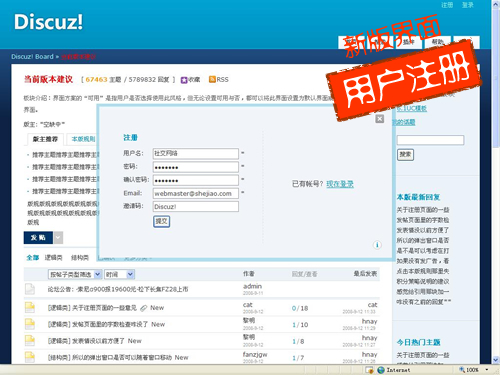This screenshot has height=375, width=500.
Task: Click the 作者 column header
Action: 249,274
